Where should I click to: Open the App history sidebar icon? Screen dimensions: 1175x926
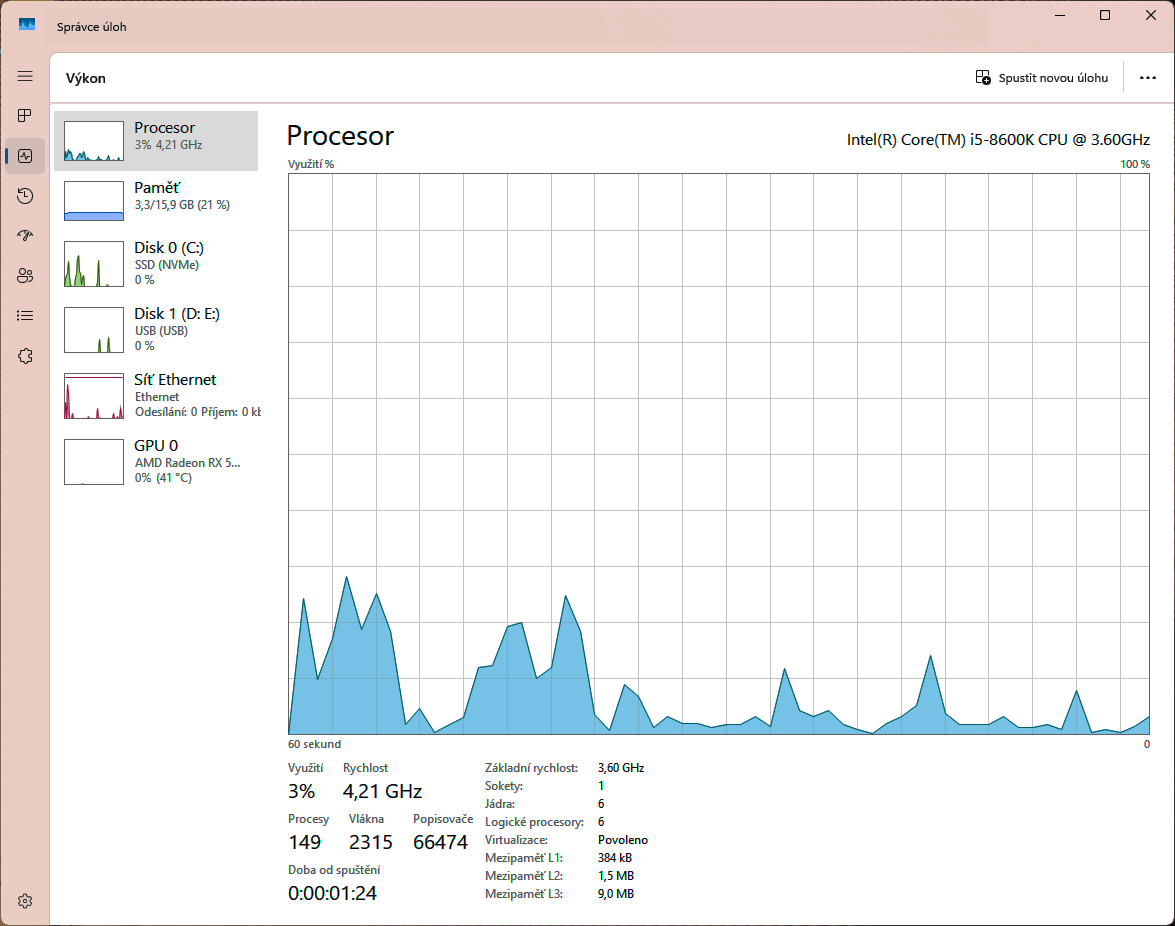pyautogui.click(x=25, y=196)
